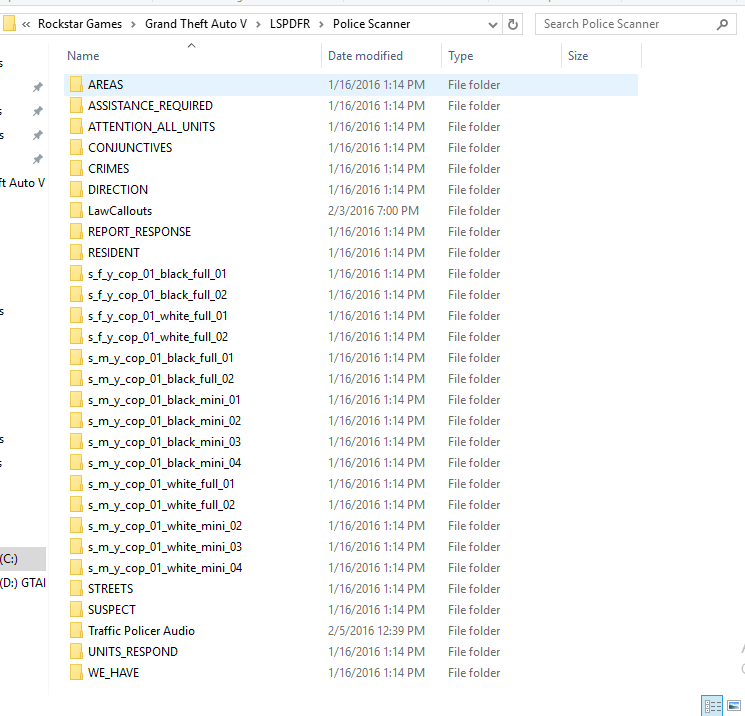Screen dimensions: 745x716
Task: Click the ASSISTANCE_REQUIRED folder icon
Action: click(76, 105)
